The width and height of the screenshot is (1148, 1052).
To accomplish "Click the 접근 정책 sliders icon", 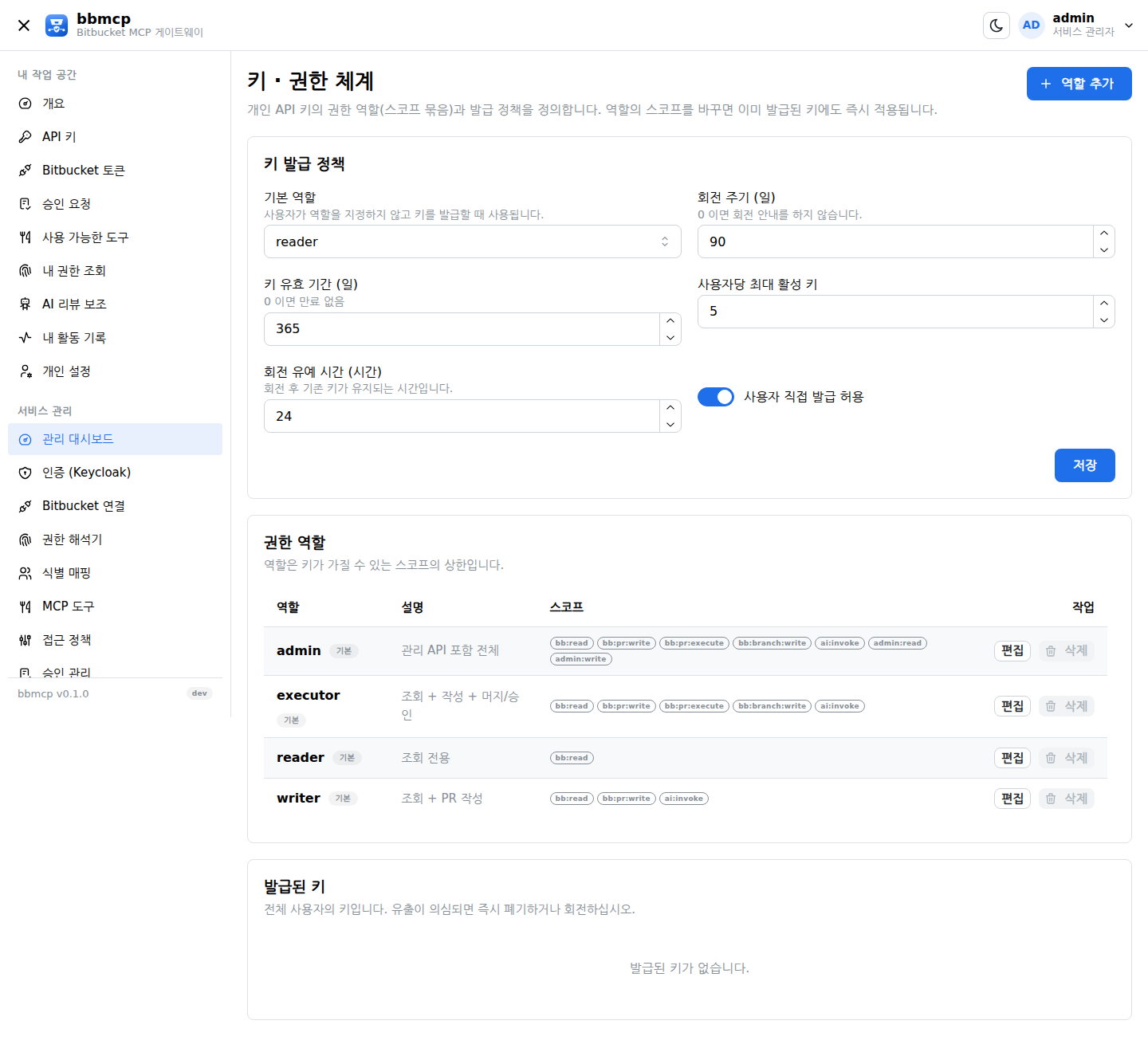I will (26, 640).
